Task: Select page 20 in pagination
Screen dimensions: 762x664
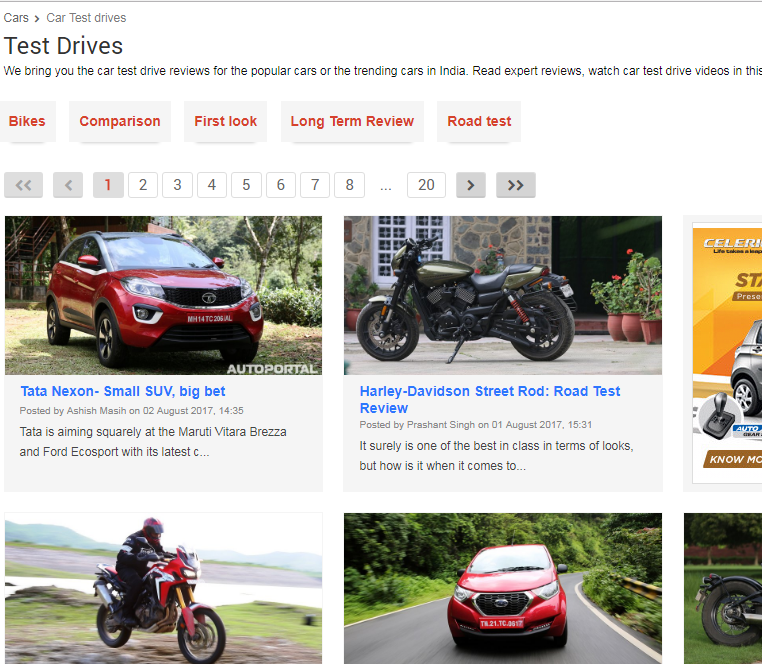Action: [426, 185]
